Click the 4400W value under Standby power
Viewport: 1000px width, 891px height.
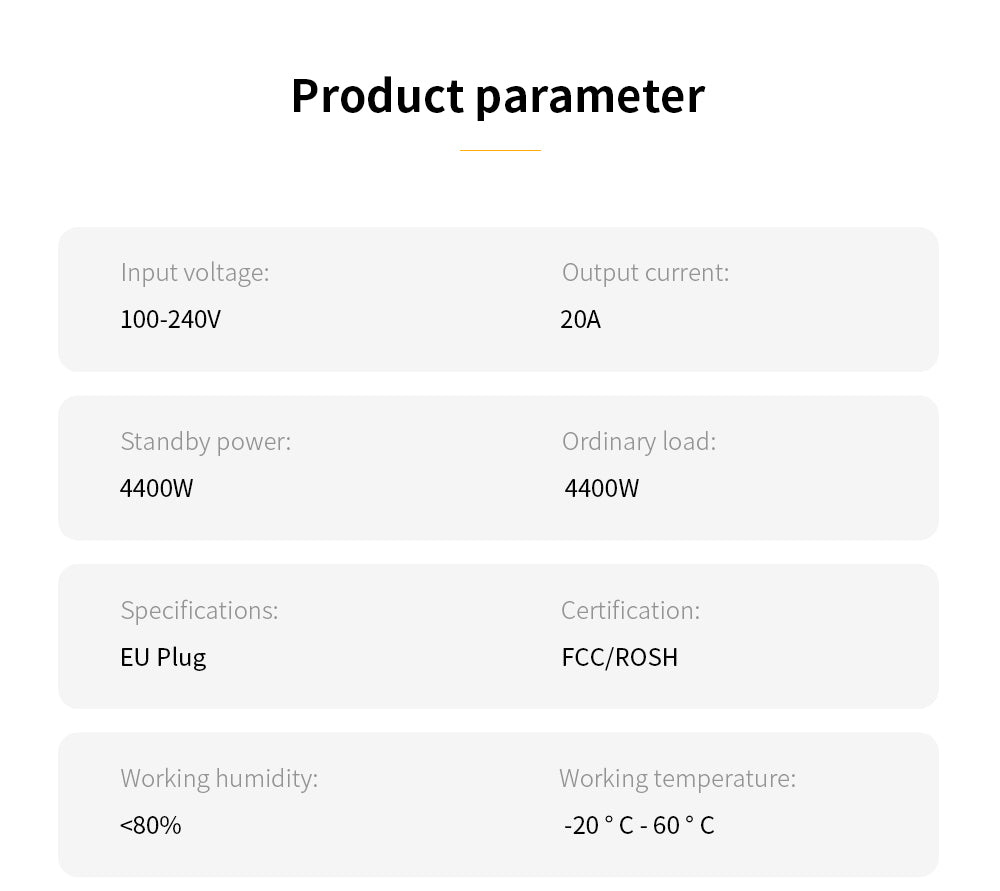(156, 489)
